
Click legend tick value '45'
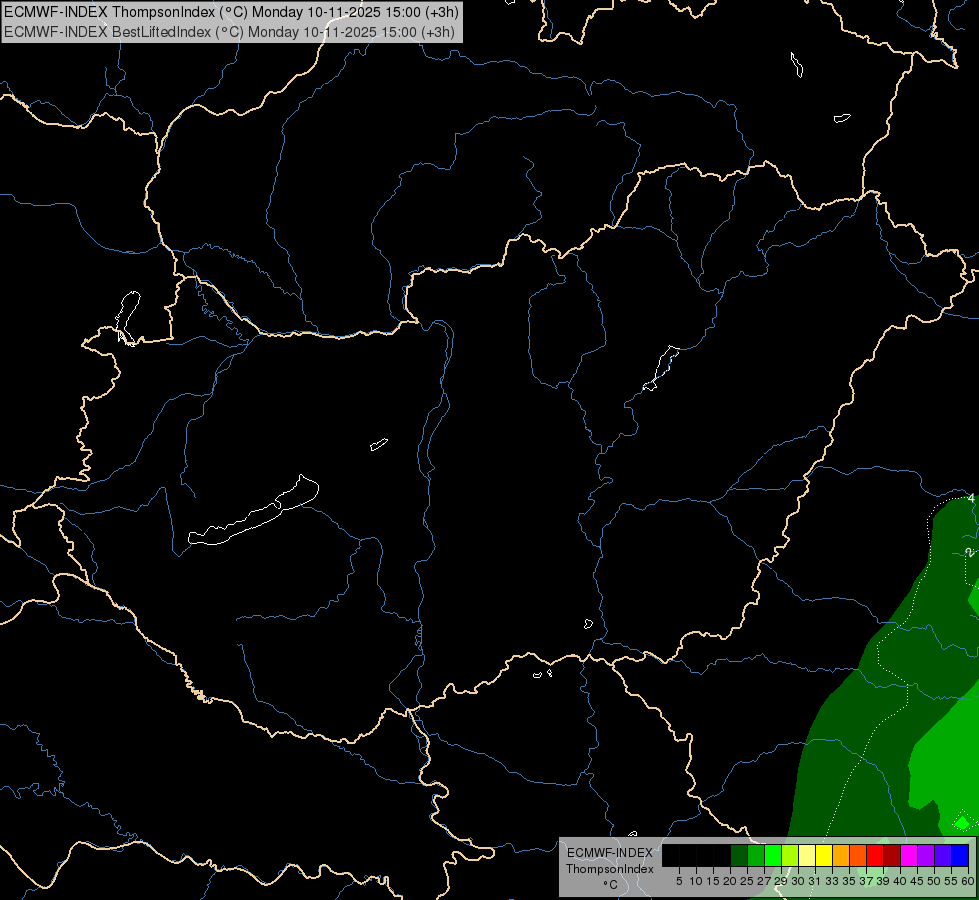917,881
